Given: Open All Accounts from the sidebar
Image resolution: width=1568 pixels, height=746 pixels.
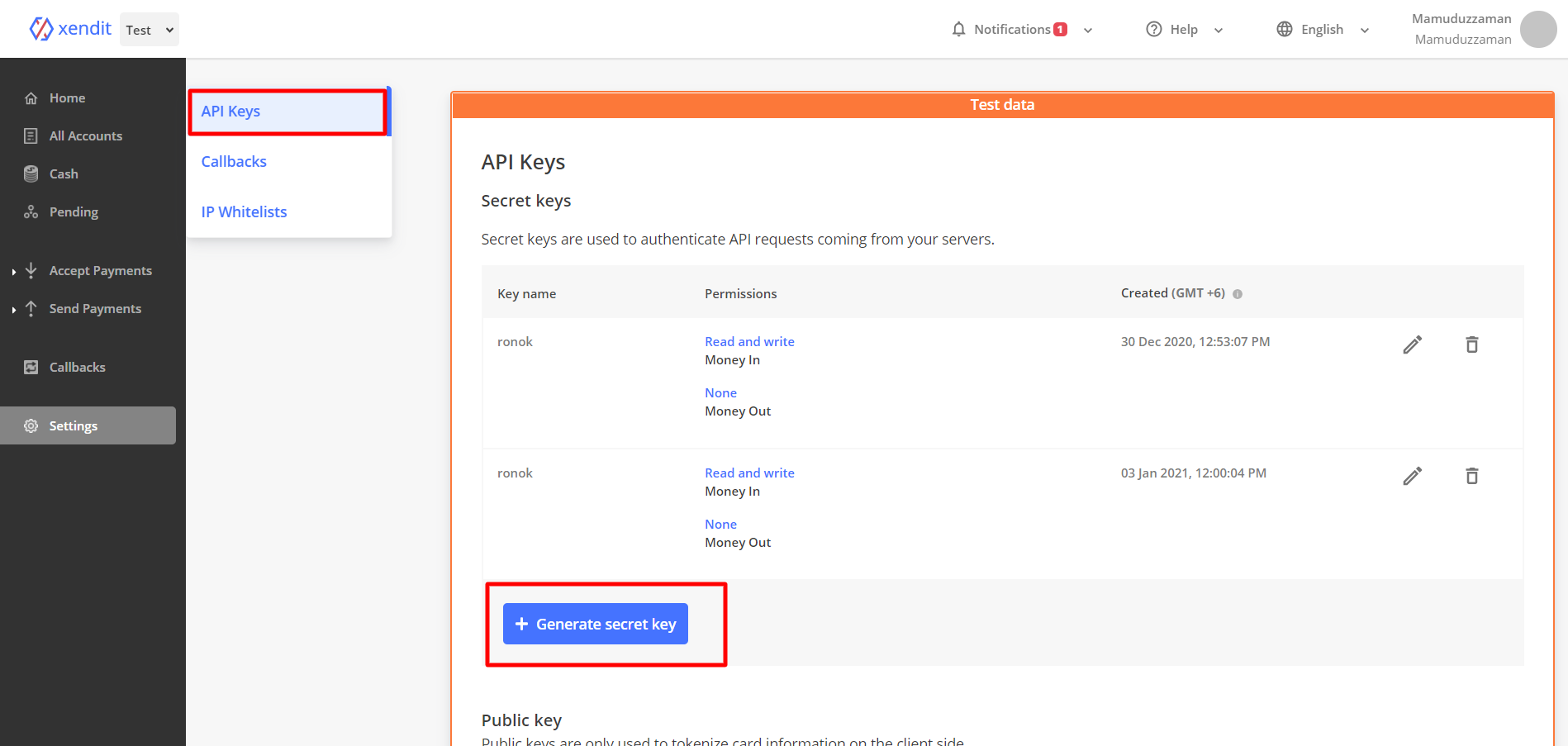Looking at the screenshot, I should 85,136.
